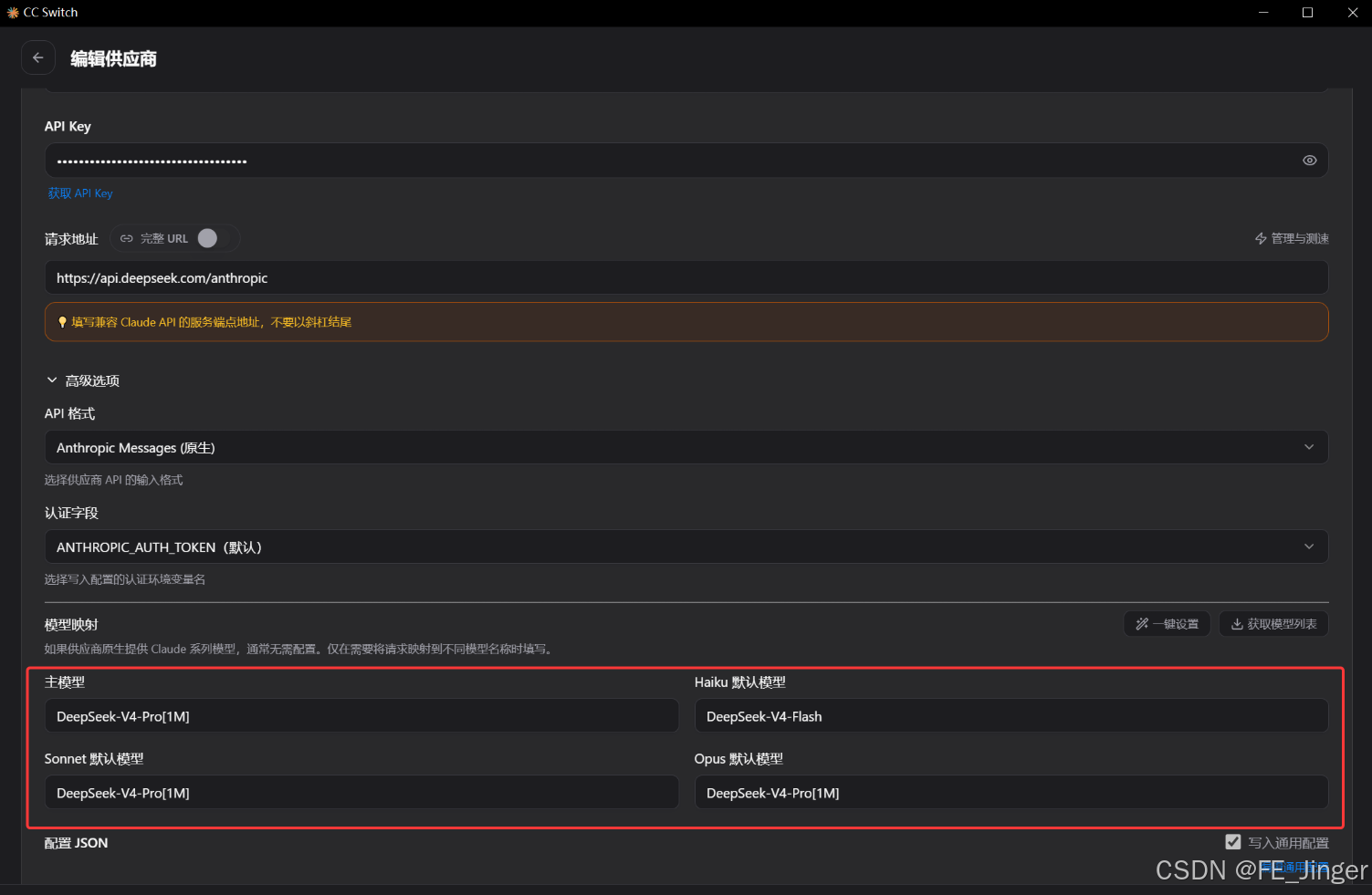The height and width of the screenshot is (895, 1372).
Task: Click the API Key password field
Action: pos(686,161)
